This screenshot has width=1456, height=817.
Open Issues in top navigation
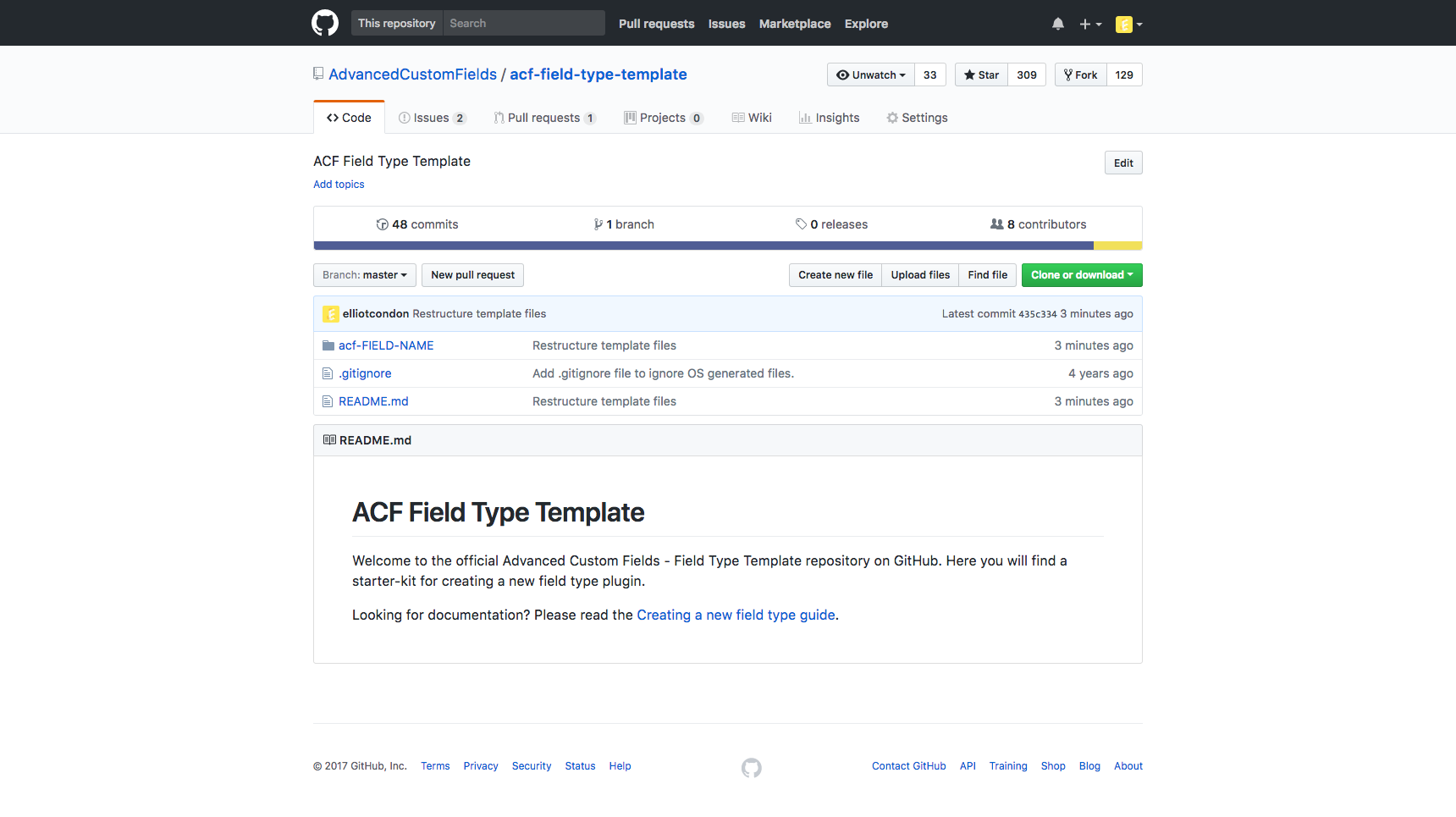(727, 24)
